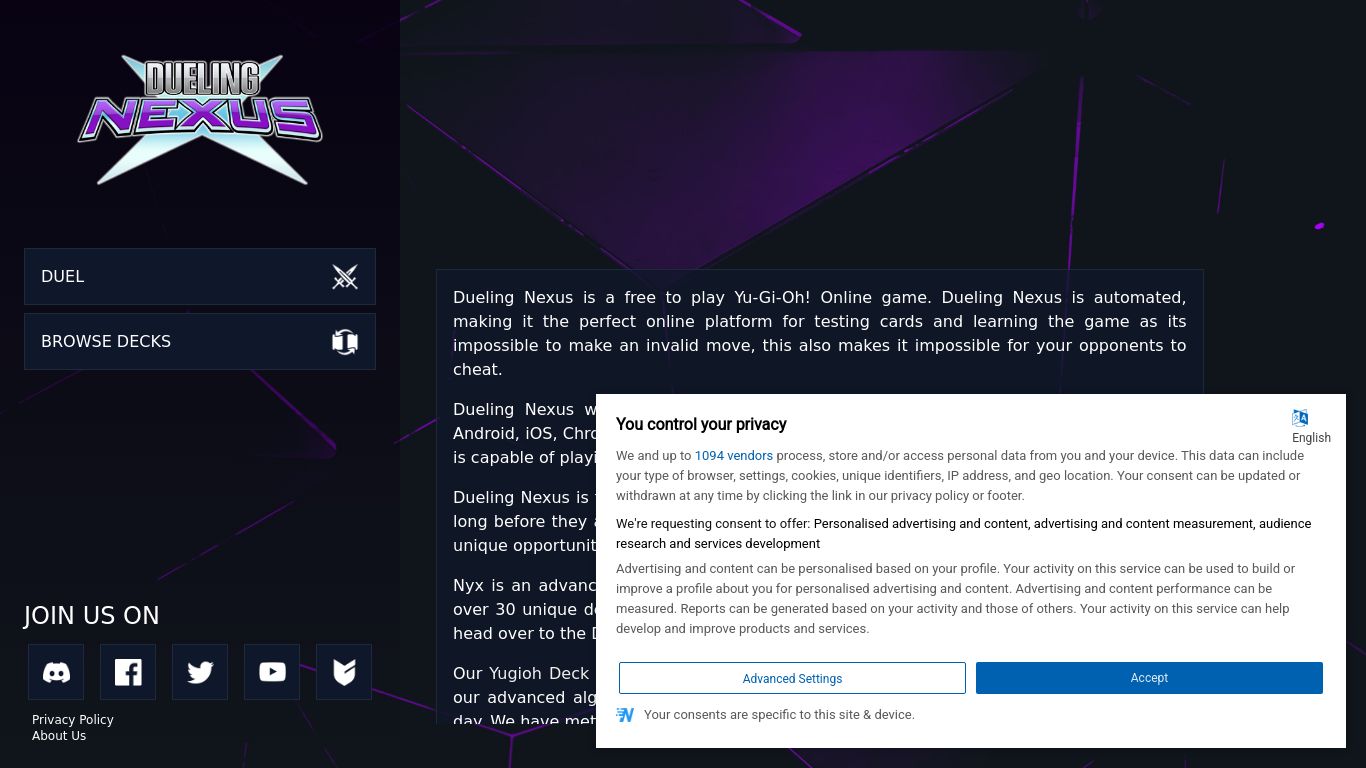Click the JOIN US ON heading
The width and height of the screenshot is (1366, 768).
pos(91,615)
